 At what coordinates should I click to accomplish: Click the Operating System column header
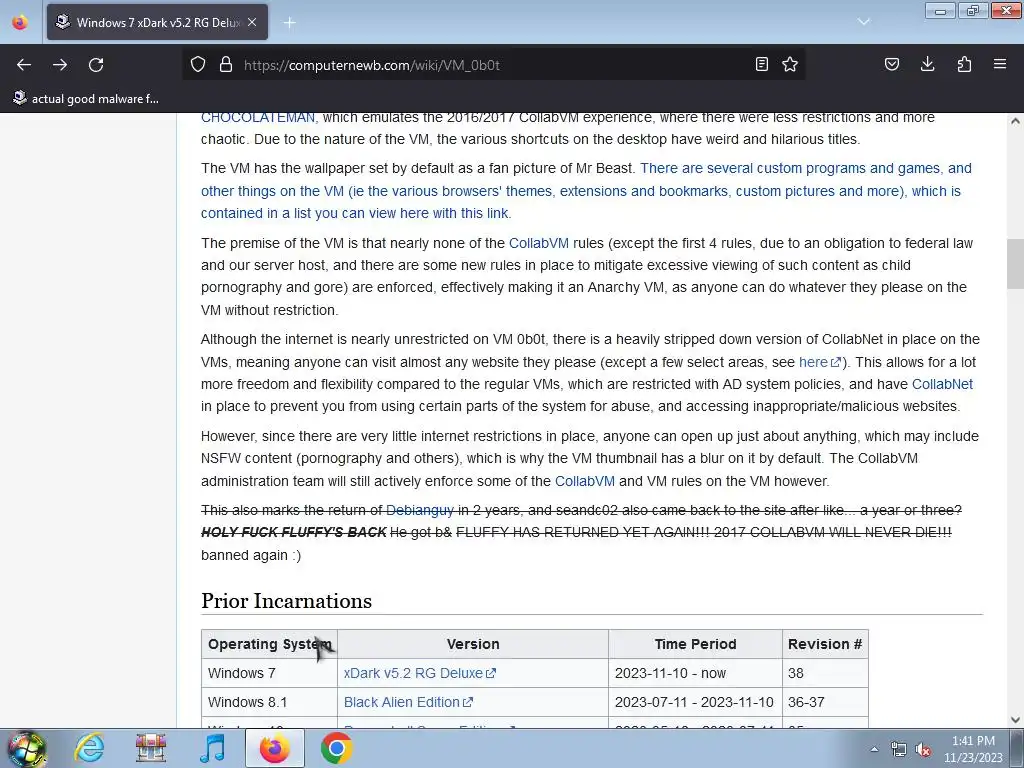[269, 644]
